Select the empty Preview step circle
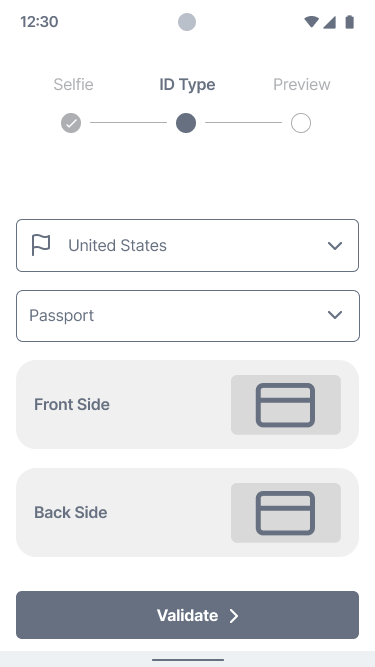This screenshot has width=375, height=667. pyautogui.click(x=301, y=123)
